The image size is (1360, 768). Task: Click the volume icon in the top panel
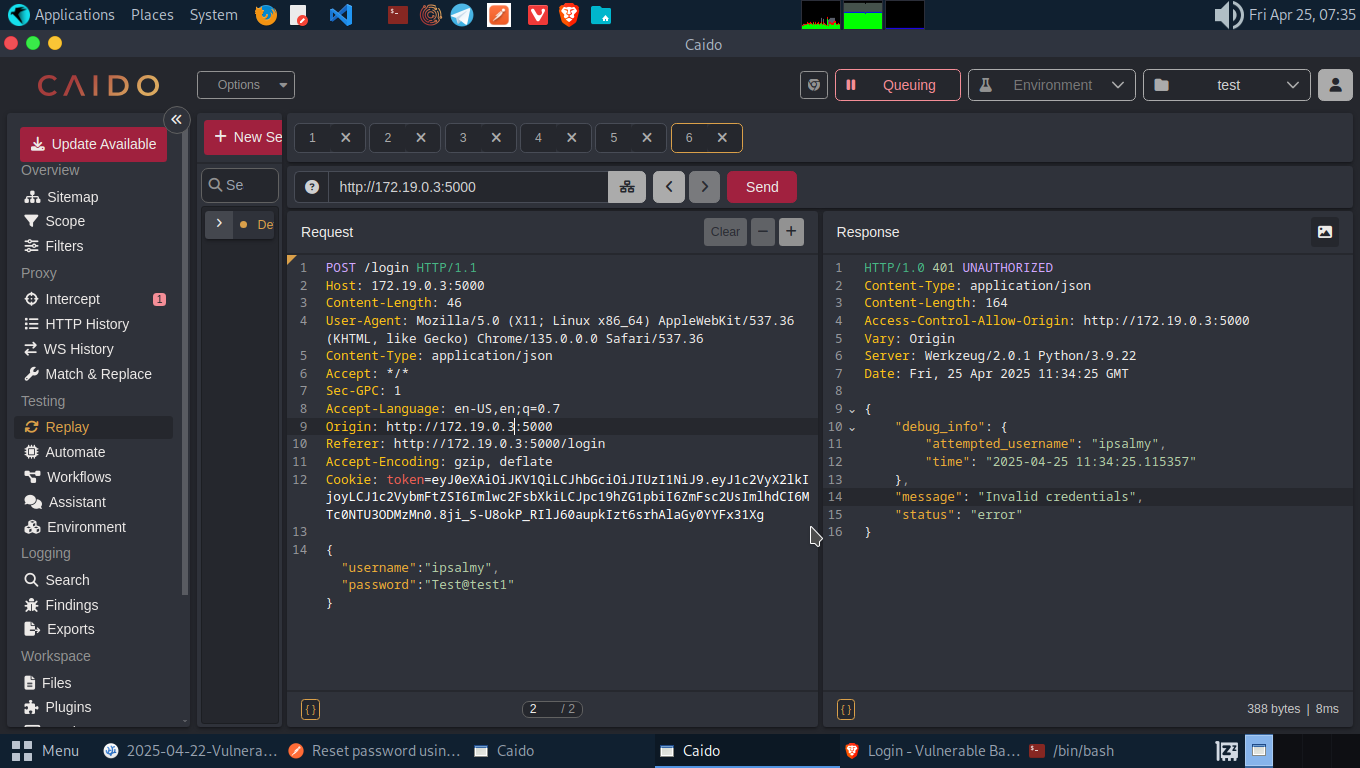coord(1228,15)
